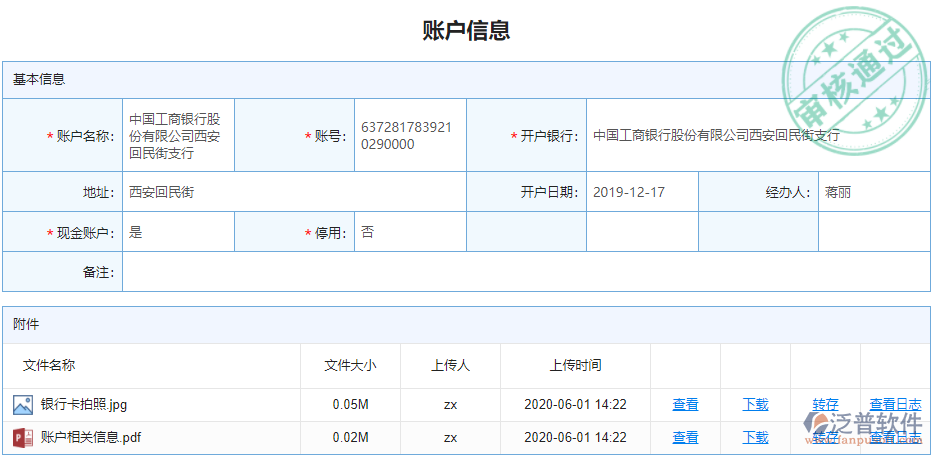Click the 现金账户 value 是
The image size is (933, 456).
[136, 232]
